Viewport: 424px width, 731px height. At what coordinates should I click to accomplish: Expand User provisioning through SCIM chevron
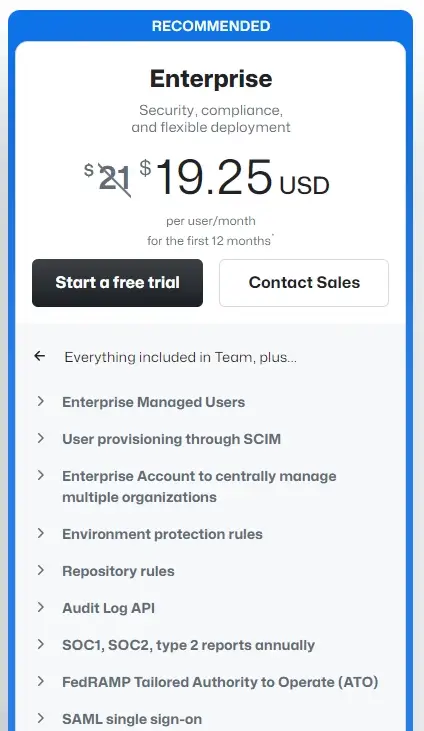[41, 438]
